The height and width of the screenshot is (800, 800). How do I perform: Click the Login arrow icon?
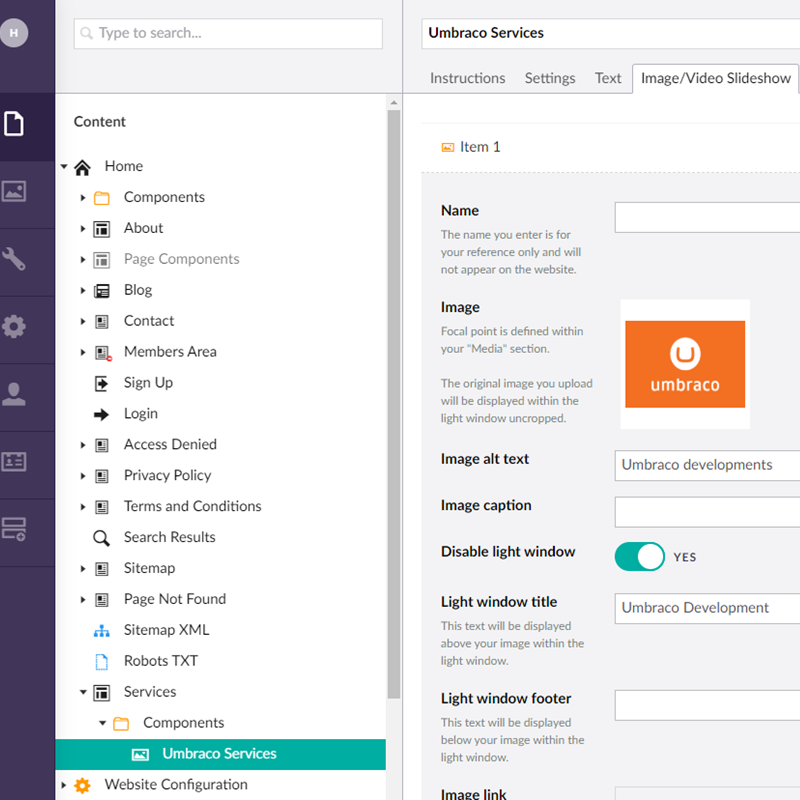click(x=102, y=414)
